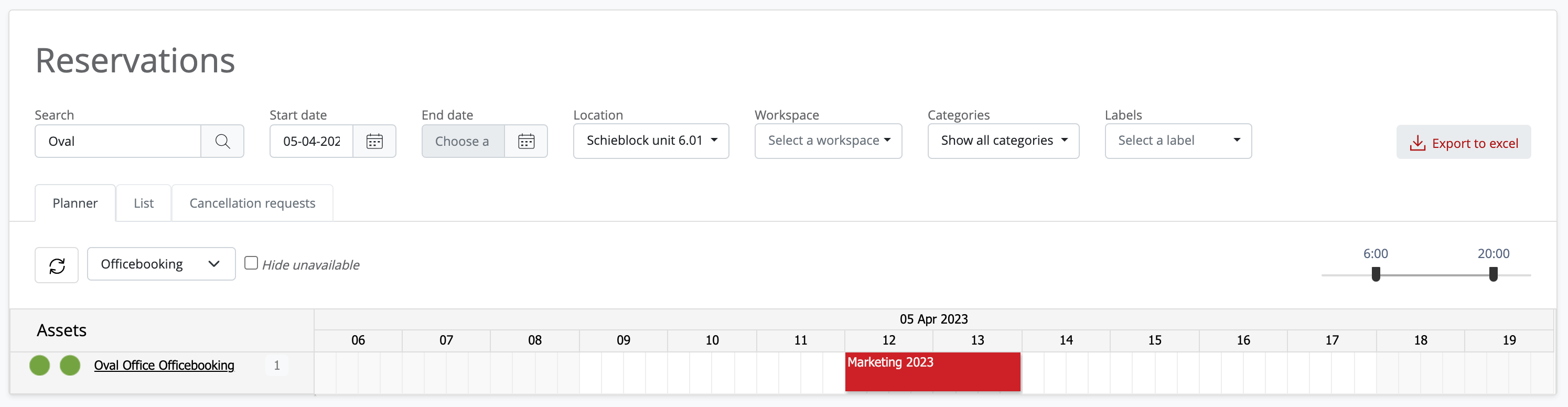Click the second green status circle
This screenshot has width=1568, height=407.
pos(70,365)
